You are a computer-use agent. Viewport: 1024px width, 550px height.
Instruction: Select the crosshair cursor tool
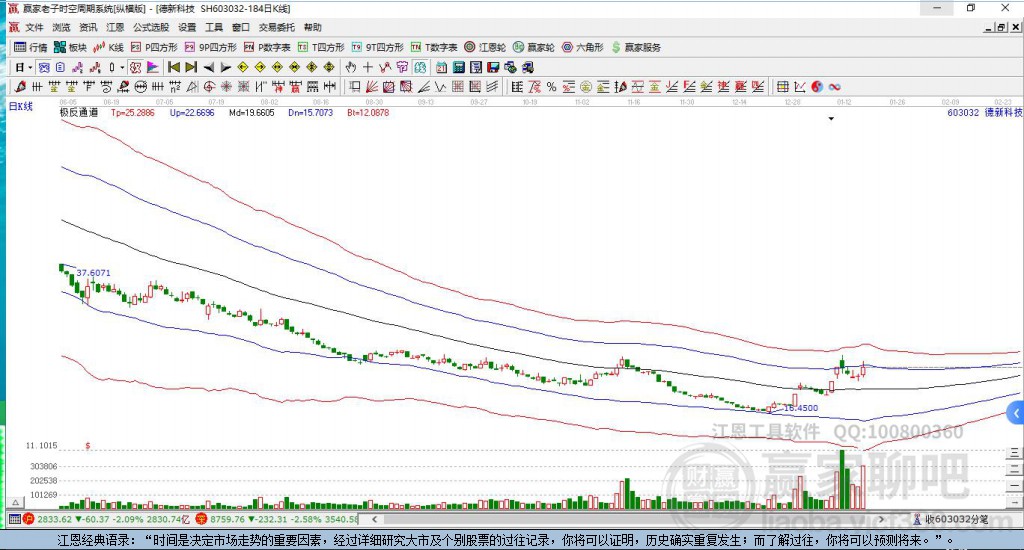click(367, 67)
